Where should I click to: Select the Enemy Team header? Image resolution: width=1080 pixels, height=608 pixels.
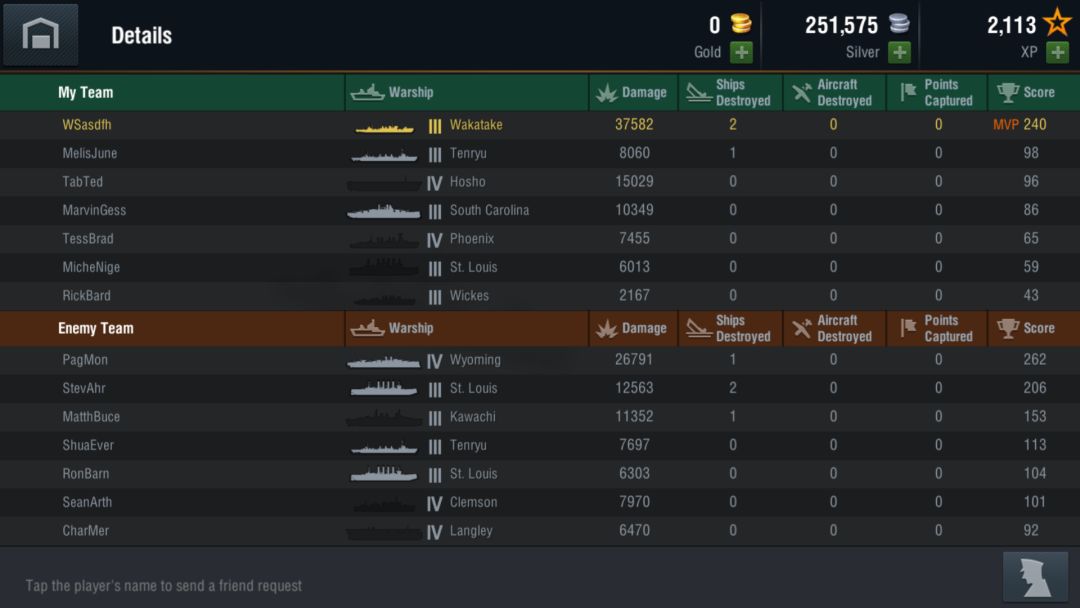point(96,328)
